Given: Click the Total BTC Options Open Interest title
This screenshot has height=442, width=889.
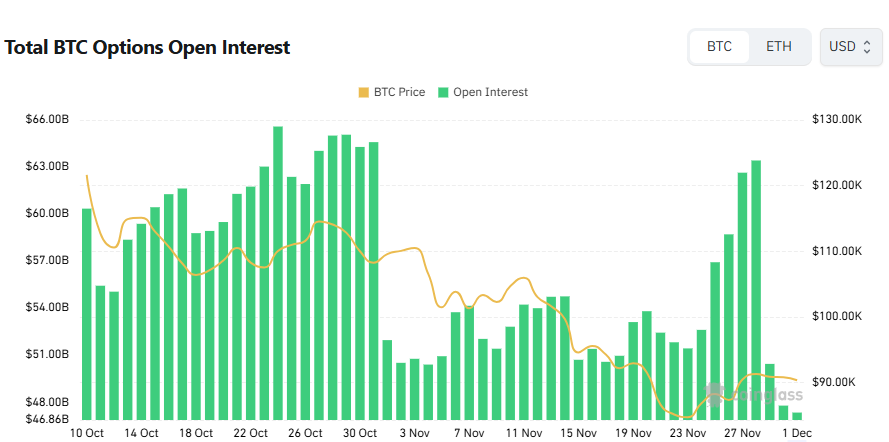Looking at the screenshot, I should click(x=148, y=47).
